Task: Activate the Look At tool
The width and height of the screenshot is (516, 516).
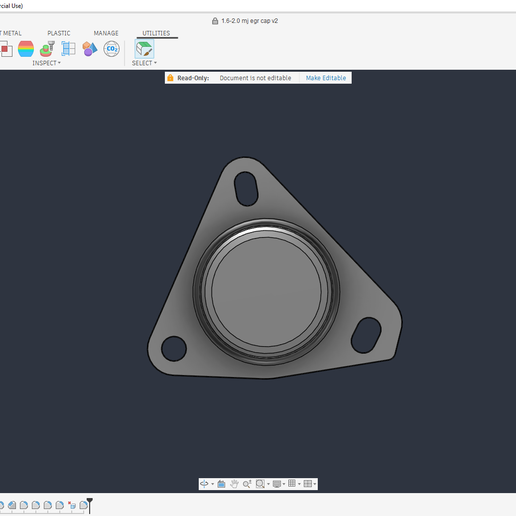Action: coord(221,484)
